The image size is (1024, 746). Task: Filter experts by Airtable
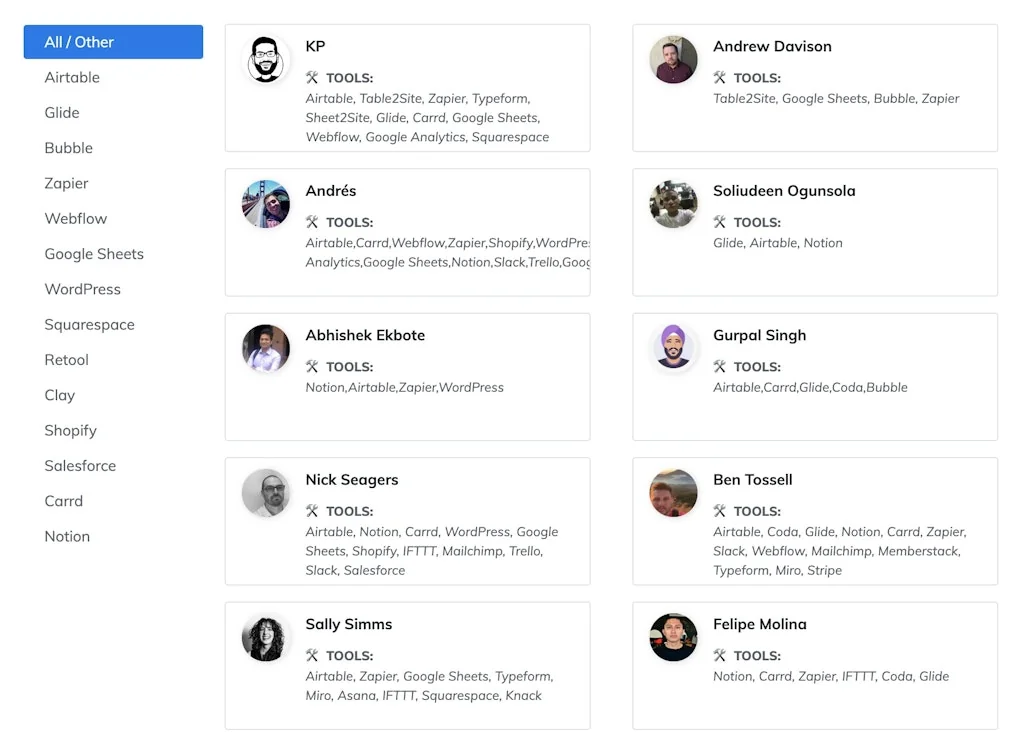(x=72, y=77)
